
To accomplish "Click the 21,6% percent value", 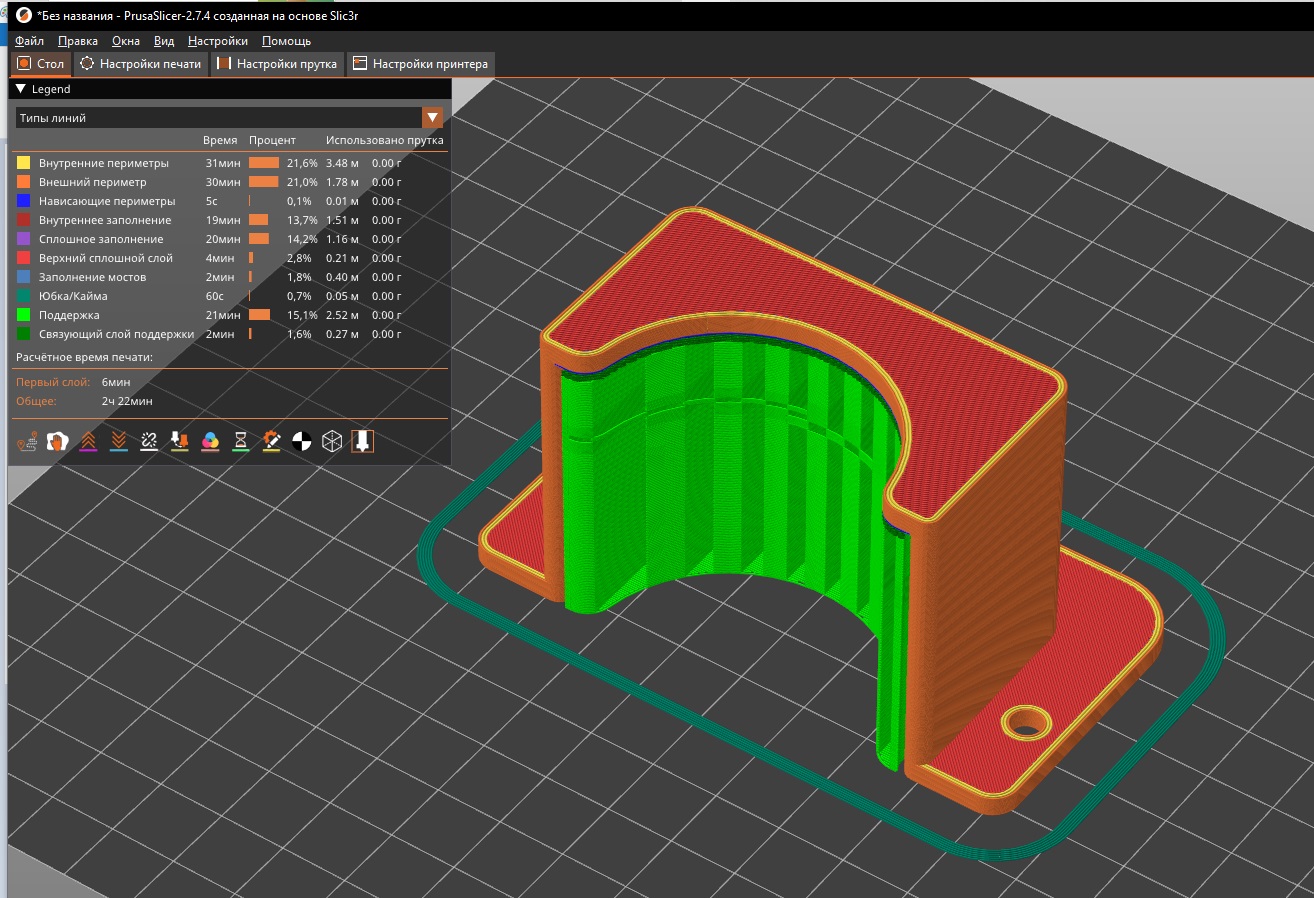I will pos(302,163).
